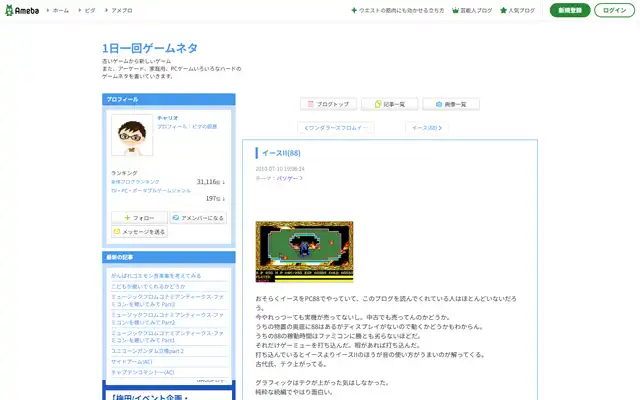Open the パソゲー theme link
This screenshot has height=400, width=640.
(x=290, y=178)
